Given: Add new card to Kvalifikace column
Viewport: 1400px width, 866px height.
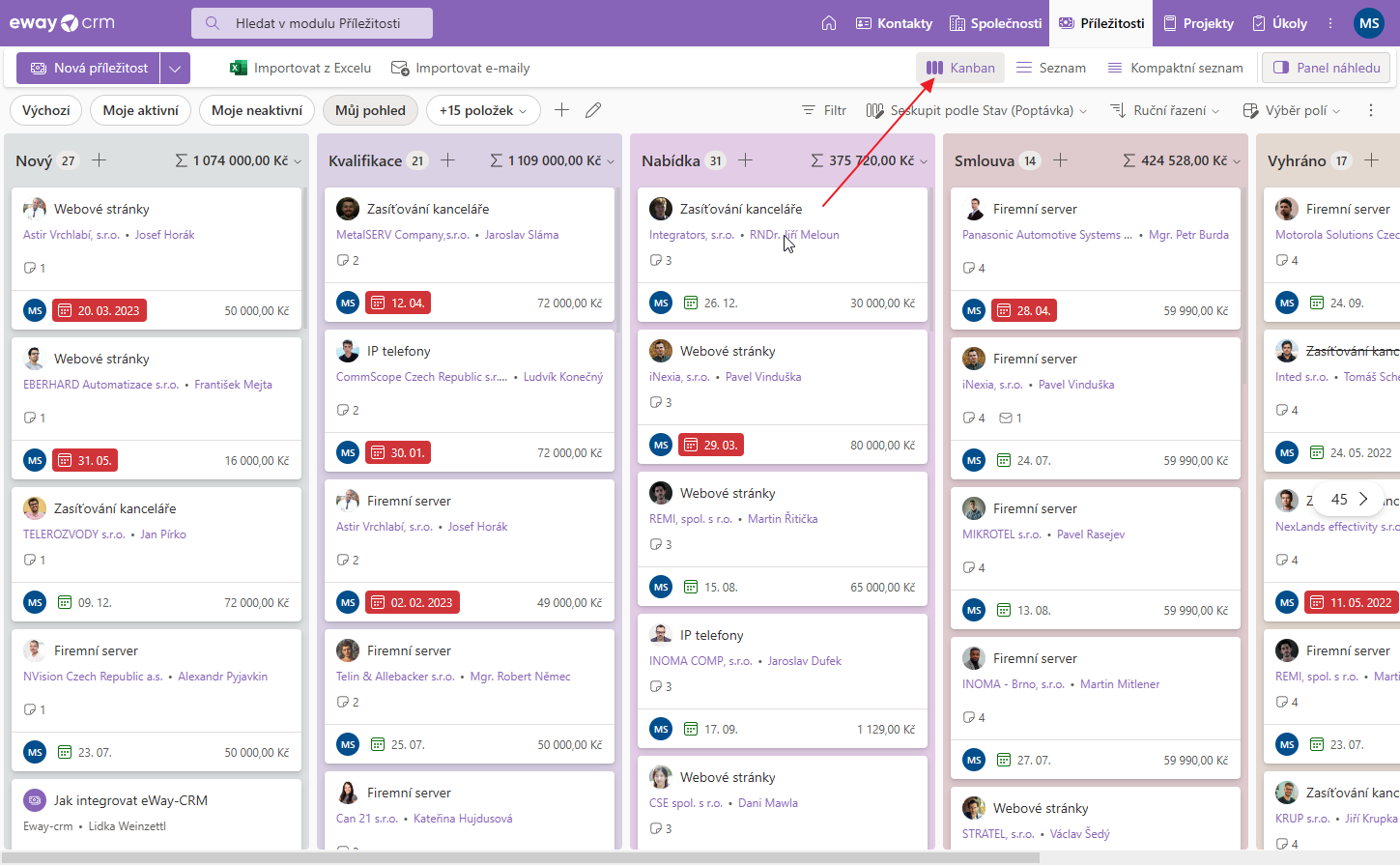Looking at the screenshot, I should 447,160.
